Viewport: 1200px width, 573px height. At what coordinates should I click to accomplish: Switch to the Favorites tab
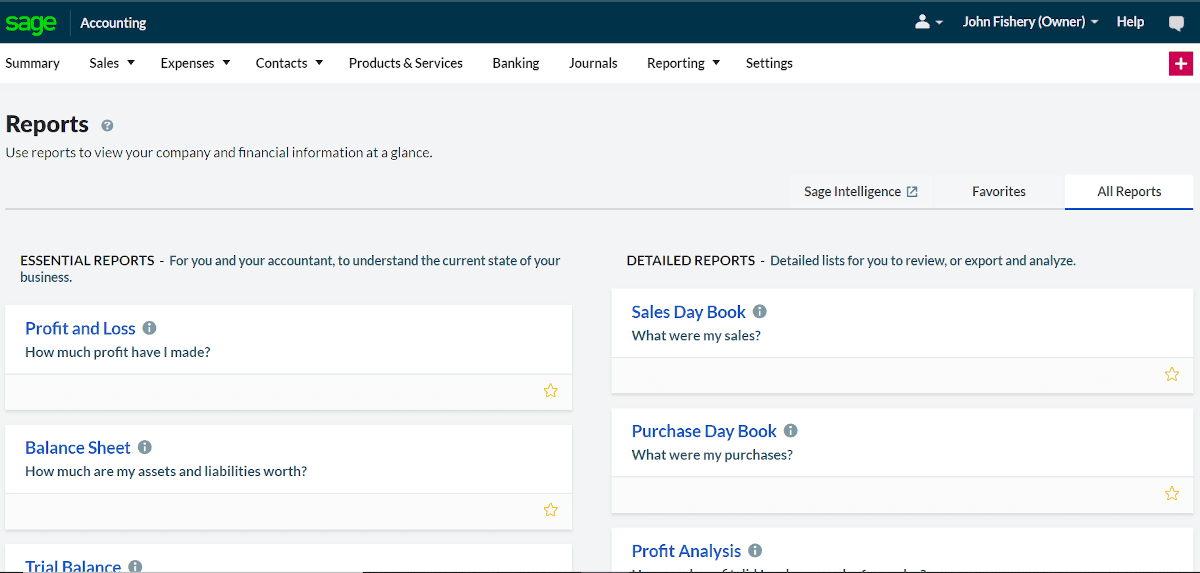coord(999,191)
